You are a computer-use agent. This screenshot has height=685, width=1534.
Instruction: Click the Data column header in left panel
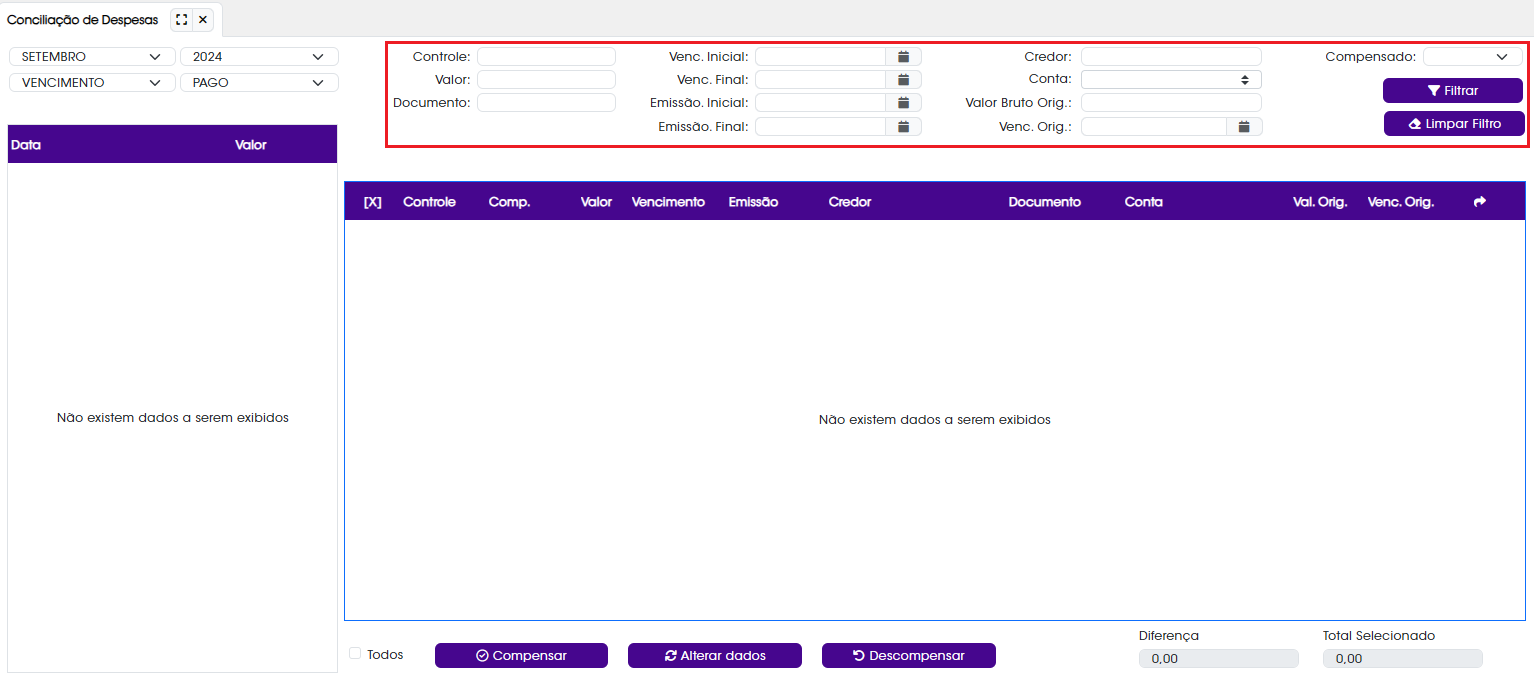point(25,145)
